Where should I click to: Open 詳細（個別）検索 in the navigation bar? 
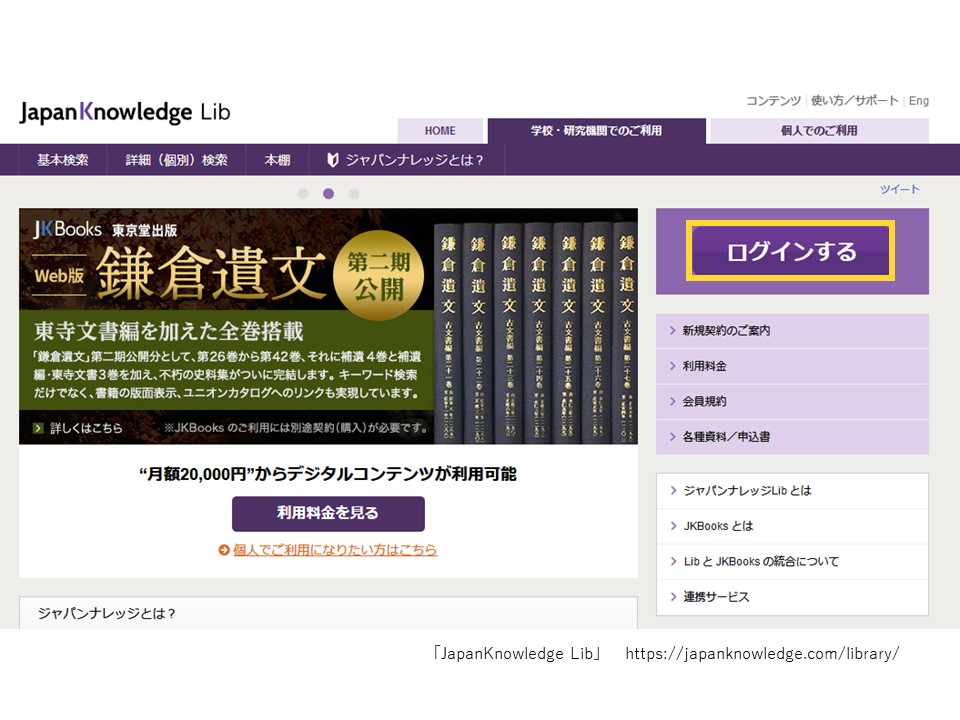tap(176, 160)
